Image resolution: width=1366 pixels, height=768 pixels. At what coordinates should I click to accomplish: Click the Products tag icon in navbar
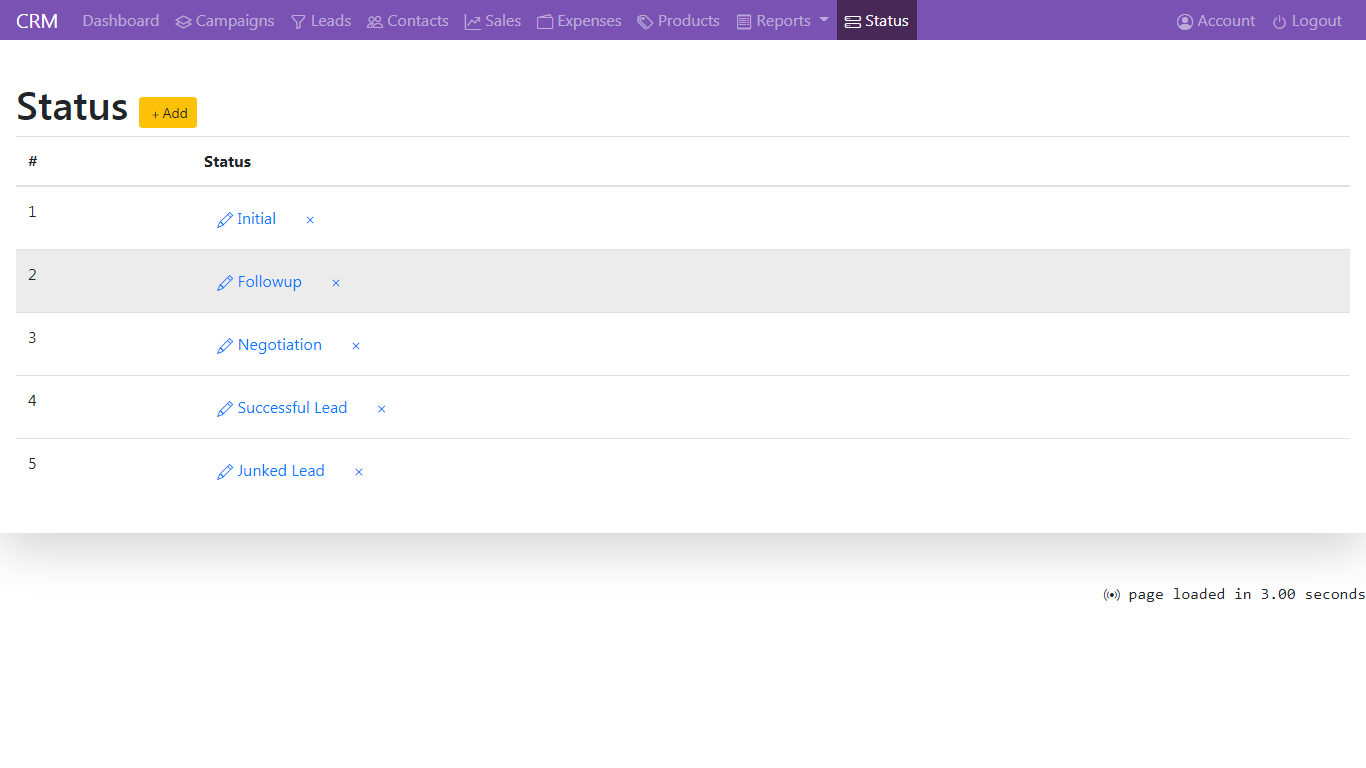(x=645, y=22)
